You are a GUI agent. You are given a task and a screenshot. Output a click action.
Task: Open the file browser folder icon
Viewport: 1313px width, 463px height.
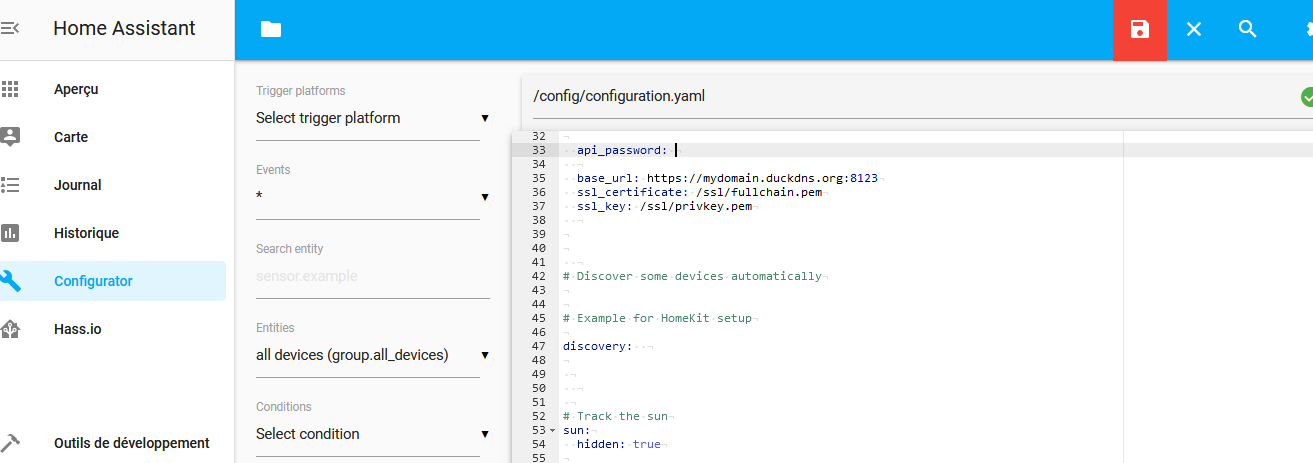271,30
